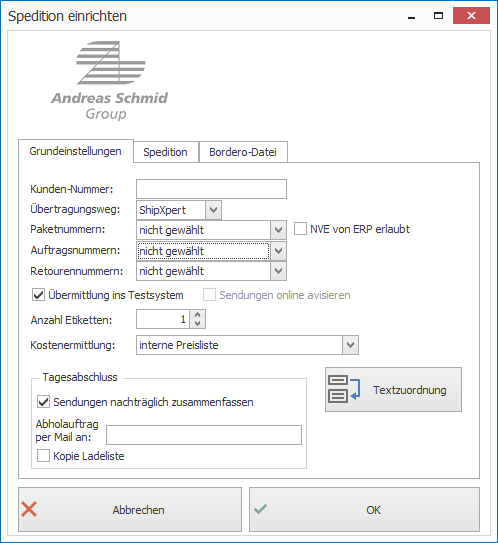Switch to the Spedition tab
Image resolution: width=498 pixels, height=543 pixels.
tap(166, 152)
